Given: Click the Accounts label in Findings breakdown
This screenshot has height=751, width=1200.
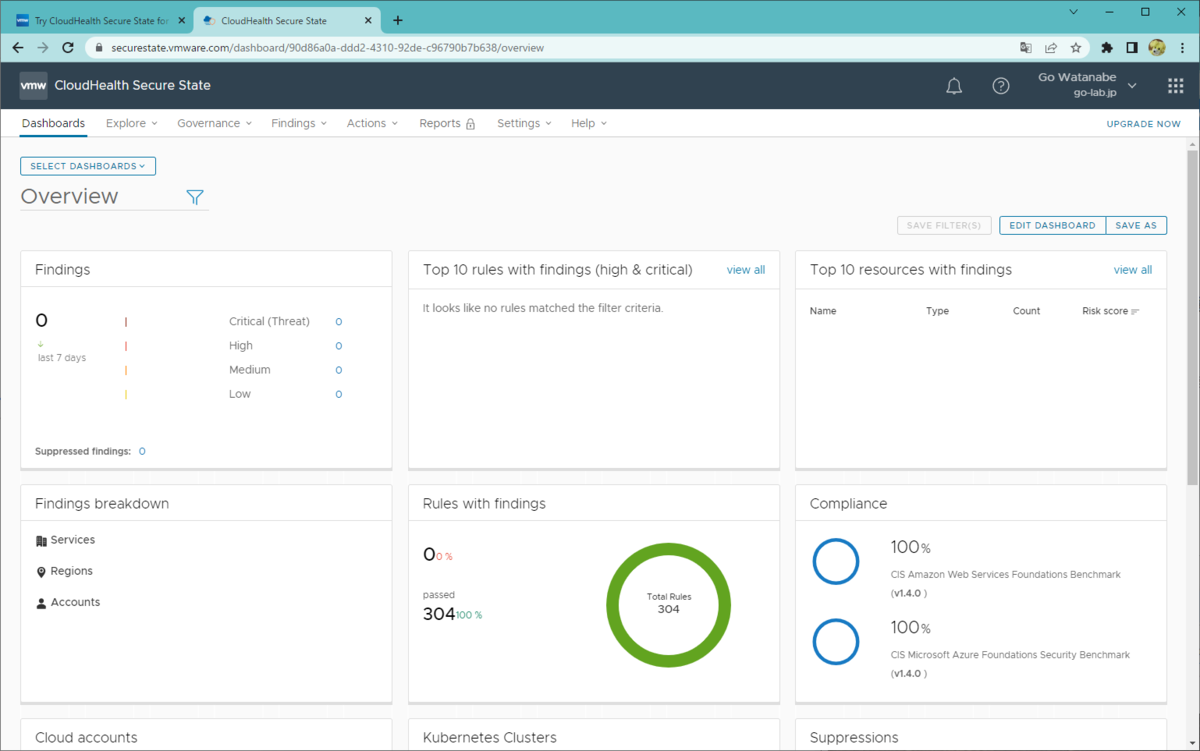Looking at the screenshot, I should 76,602.
